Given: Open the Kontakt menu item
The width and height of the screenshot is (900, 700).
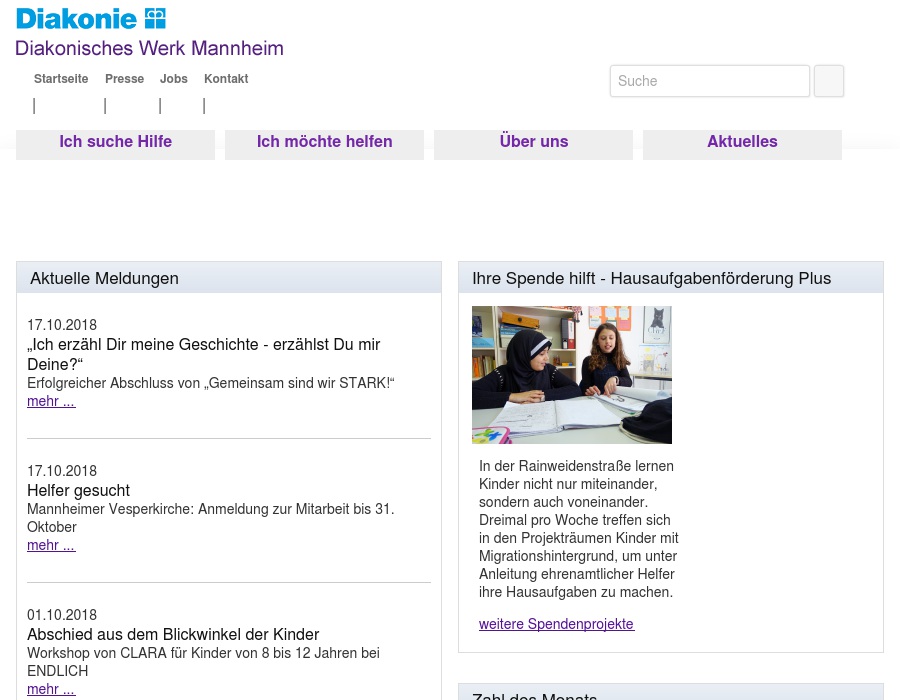Looking at the screenshot, I should pos(226,79).
